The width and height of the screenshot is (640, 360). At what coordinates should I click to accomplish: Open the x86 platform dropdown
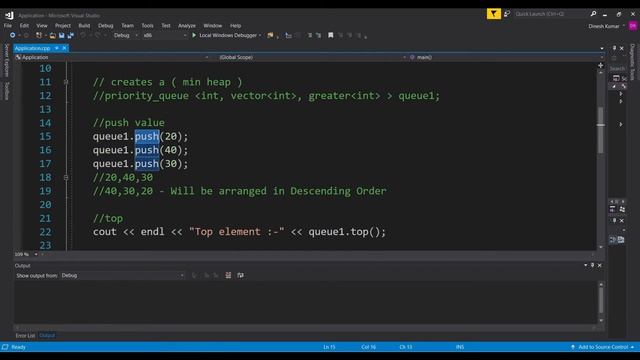(164, 36)
